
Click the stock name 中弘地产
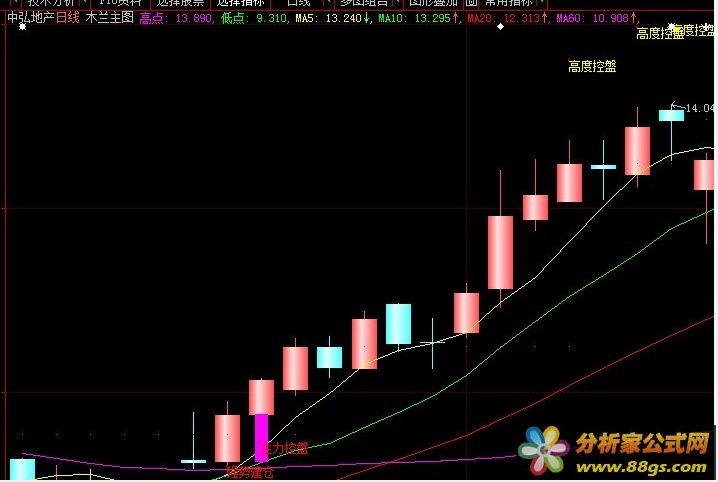click(31, 18)
